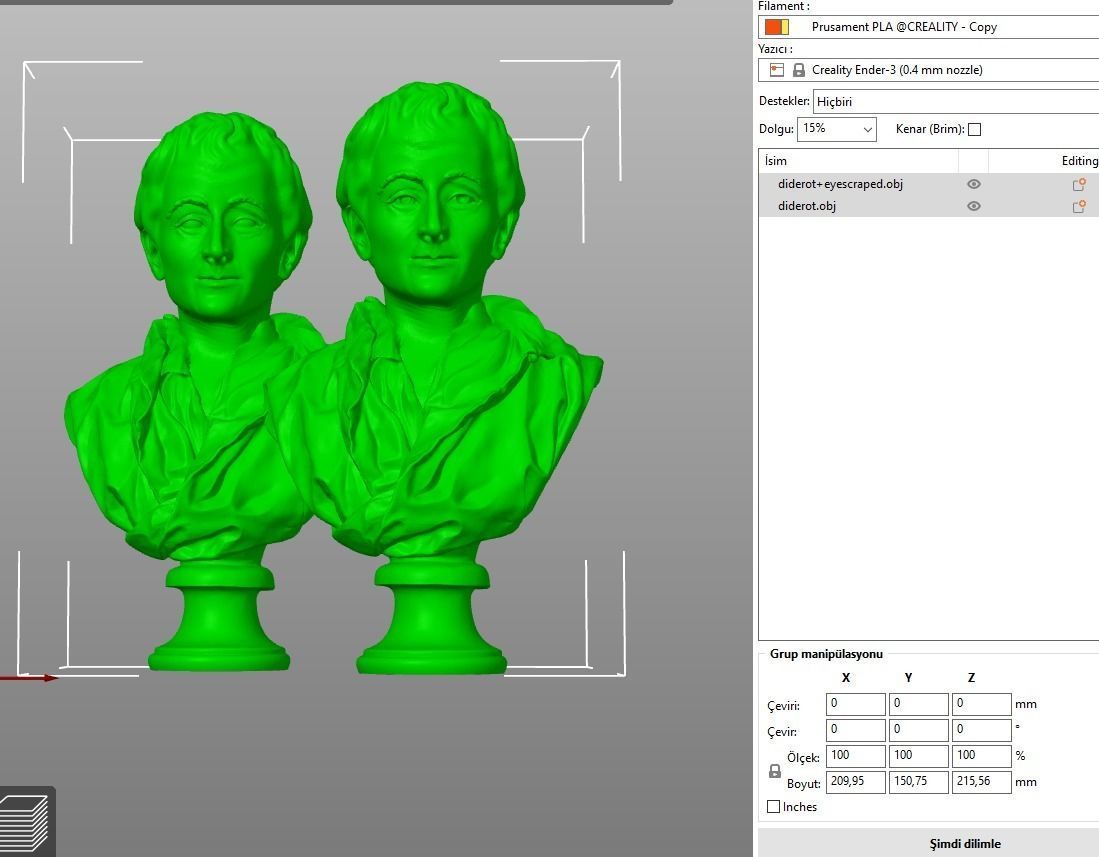Viewport: 1099px width, 857px height.
Task: Click the İsim column header
Action: point(859,161)
